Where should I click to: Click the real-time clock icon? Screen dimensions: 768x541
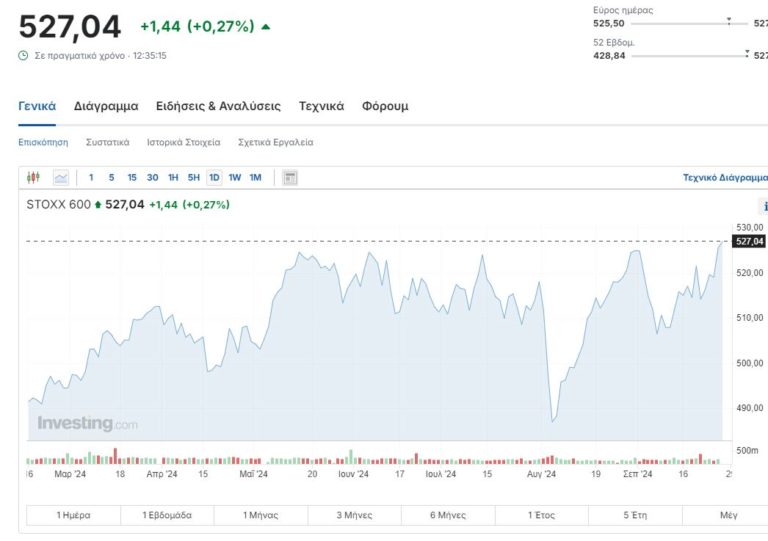23,56
